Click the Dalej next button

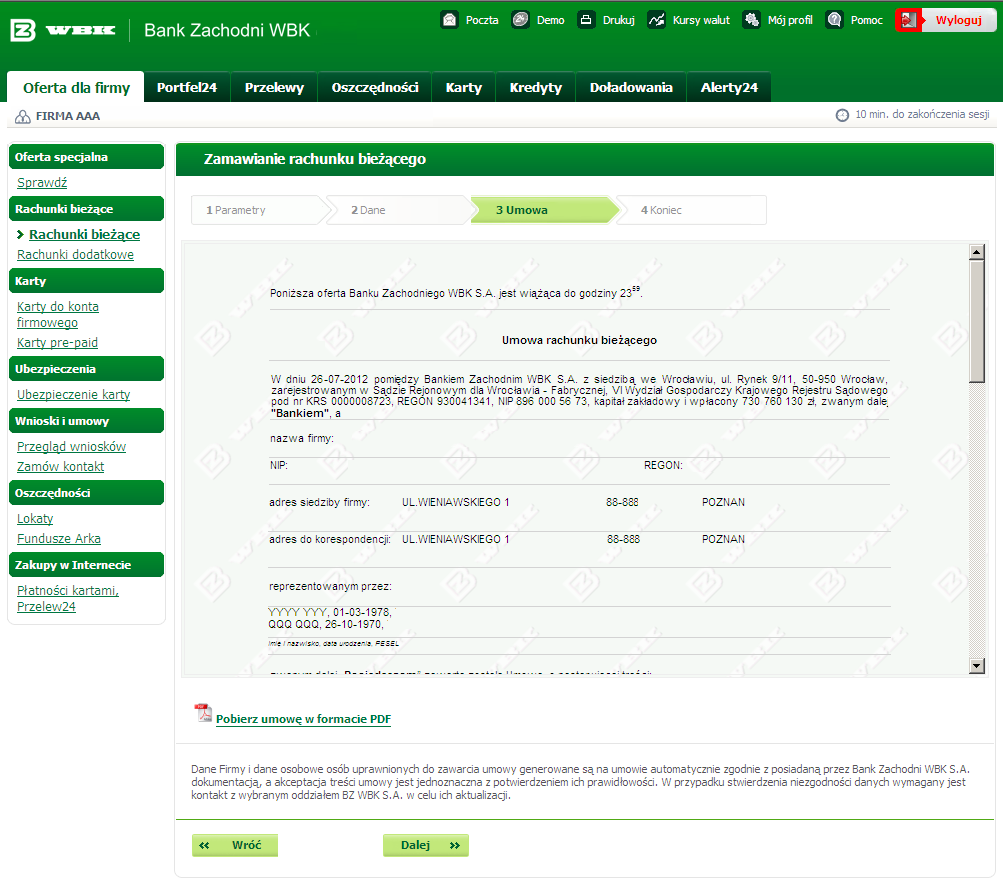click(426, 845)
